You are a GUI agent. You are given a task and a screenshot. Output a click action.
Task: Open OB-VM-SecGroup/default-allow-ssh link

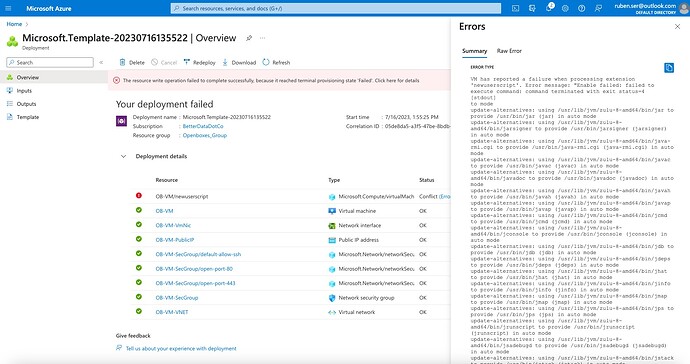coord(198,254)
